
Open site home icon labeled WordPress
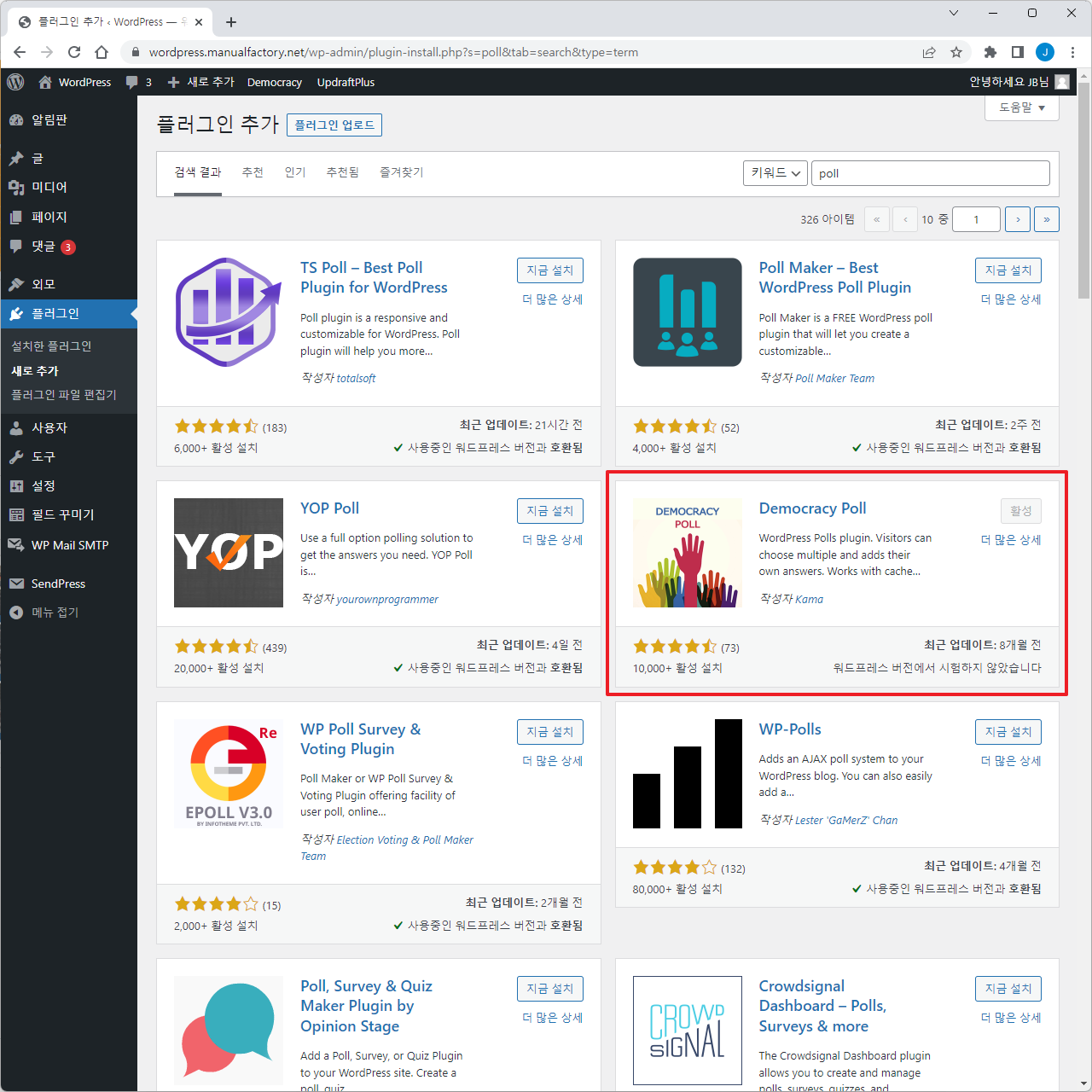coord(75,82)
